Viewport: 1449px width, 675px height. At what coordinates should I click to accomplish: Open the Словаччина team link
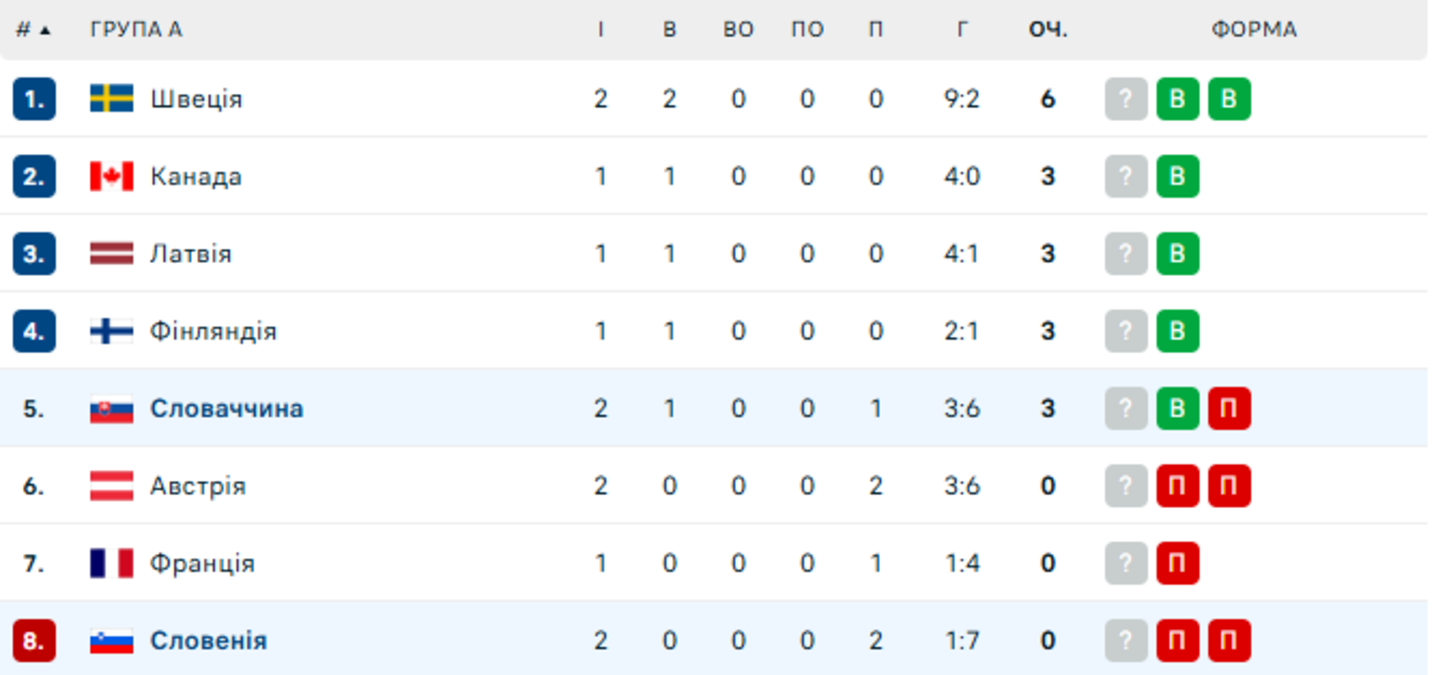click(x=227, y=408)
